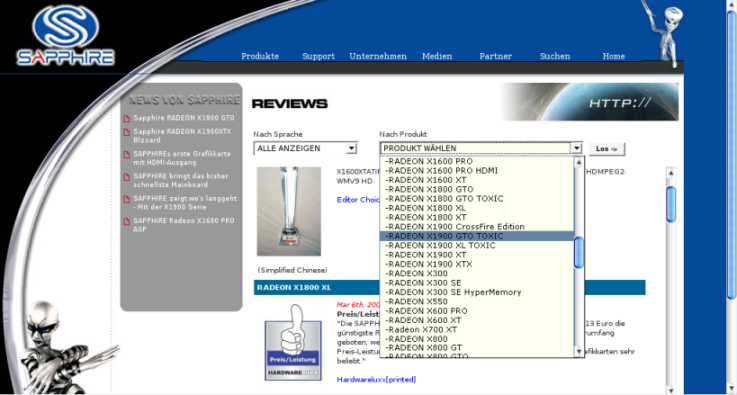Click the Preis/Leistung thumbs-up award badge
The image size is (737, 395).
click(x=293, y=343)
